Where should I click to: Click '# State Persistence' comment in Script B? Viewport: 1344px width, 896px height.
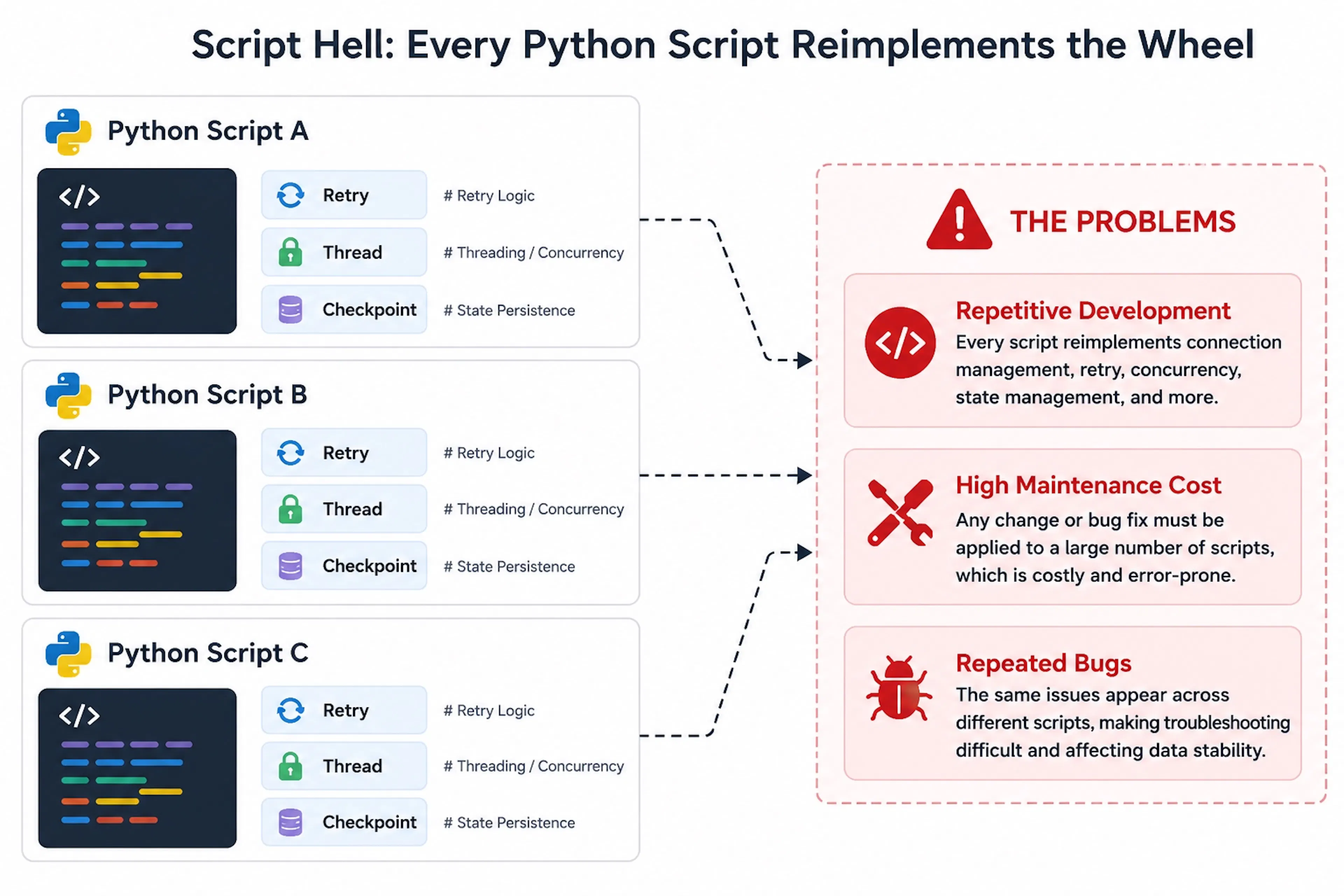509,567
